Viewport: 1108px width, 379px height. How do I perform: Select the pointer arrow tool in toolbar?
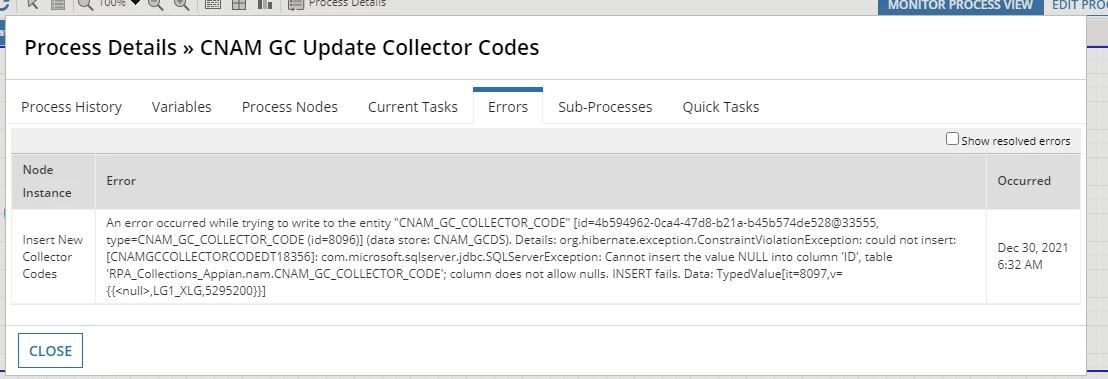point(33,4)
